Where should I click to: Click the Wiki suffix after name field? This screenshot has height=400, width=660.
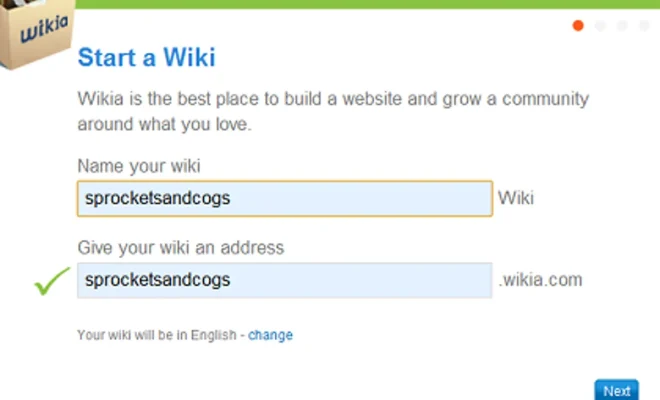516,198
